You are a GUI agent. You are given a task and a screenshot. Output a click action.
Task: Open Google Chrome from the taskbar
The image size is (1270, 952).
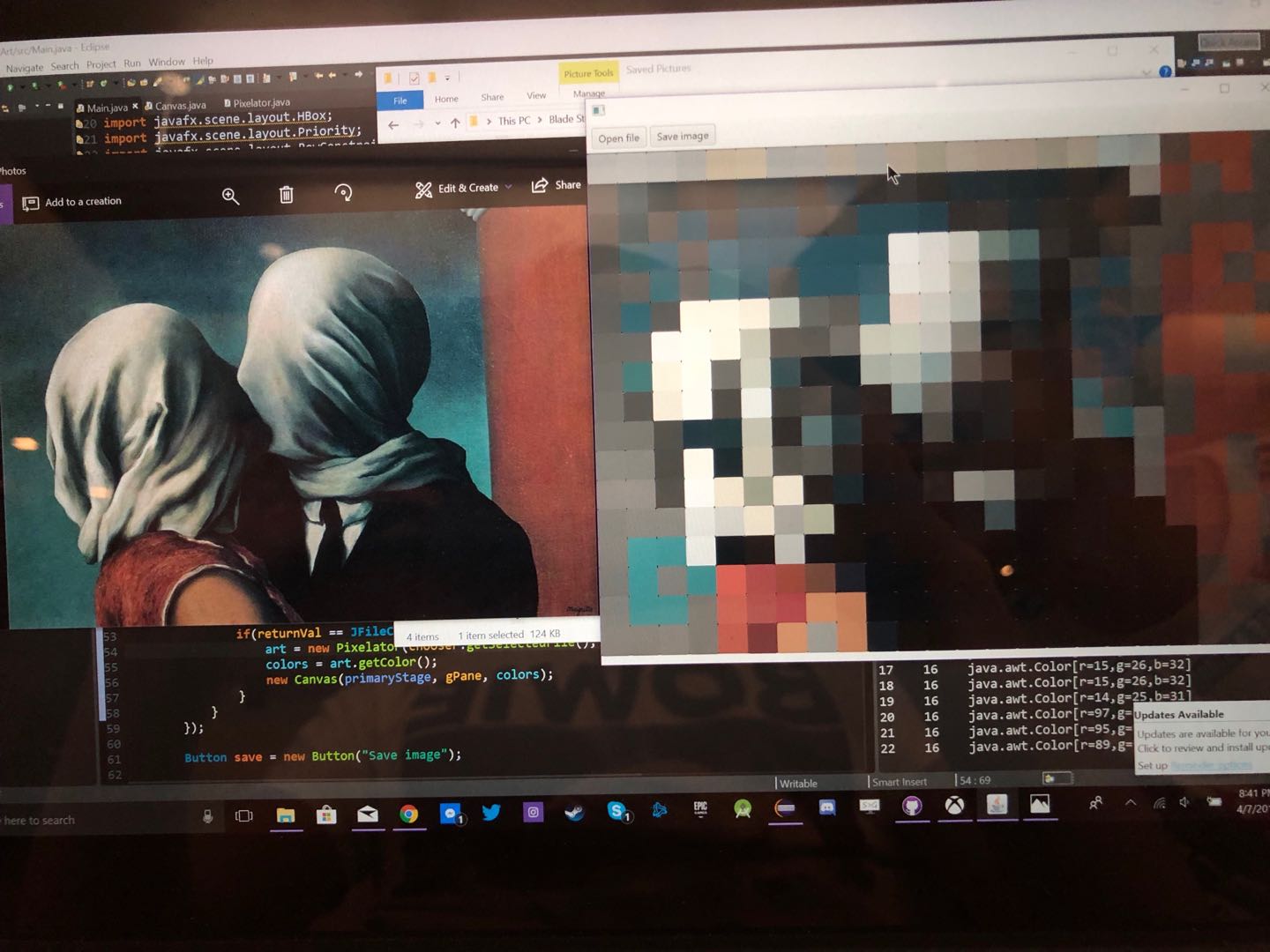(x=409, y=814)
